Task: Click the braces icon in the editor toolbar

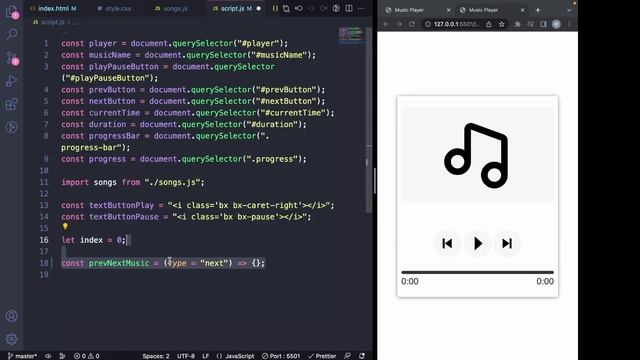Action: [275, 8]
